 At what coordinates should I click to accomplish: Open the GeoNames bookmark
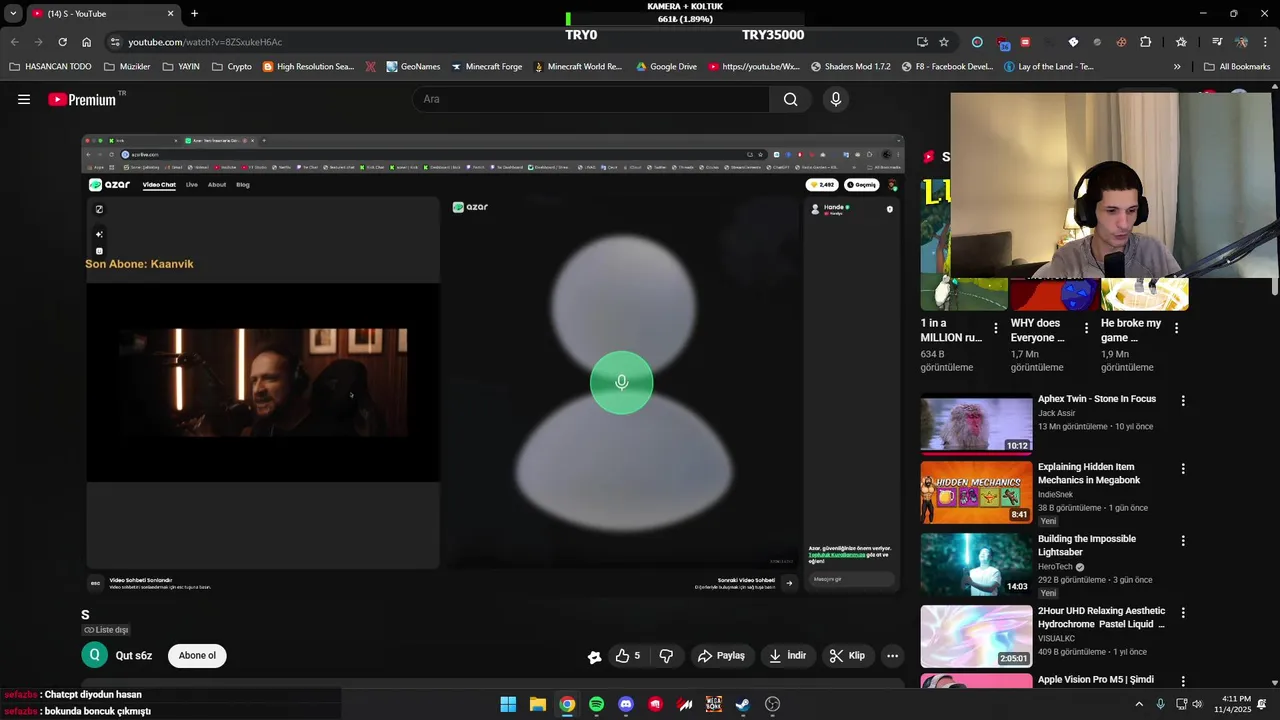click(x=412, y=67)
